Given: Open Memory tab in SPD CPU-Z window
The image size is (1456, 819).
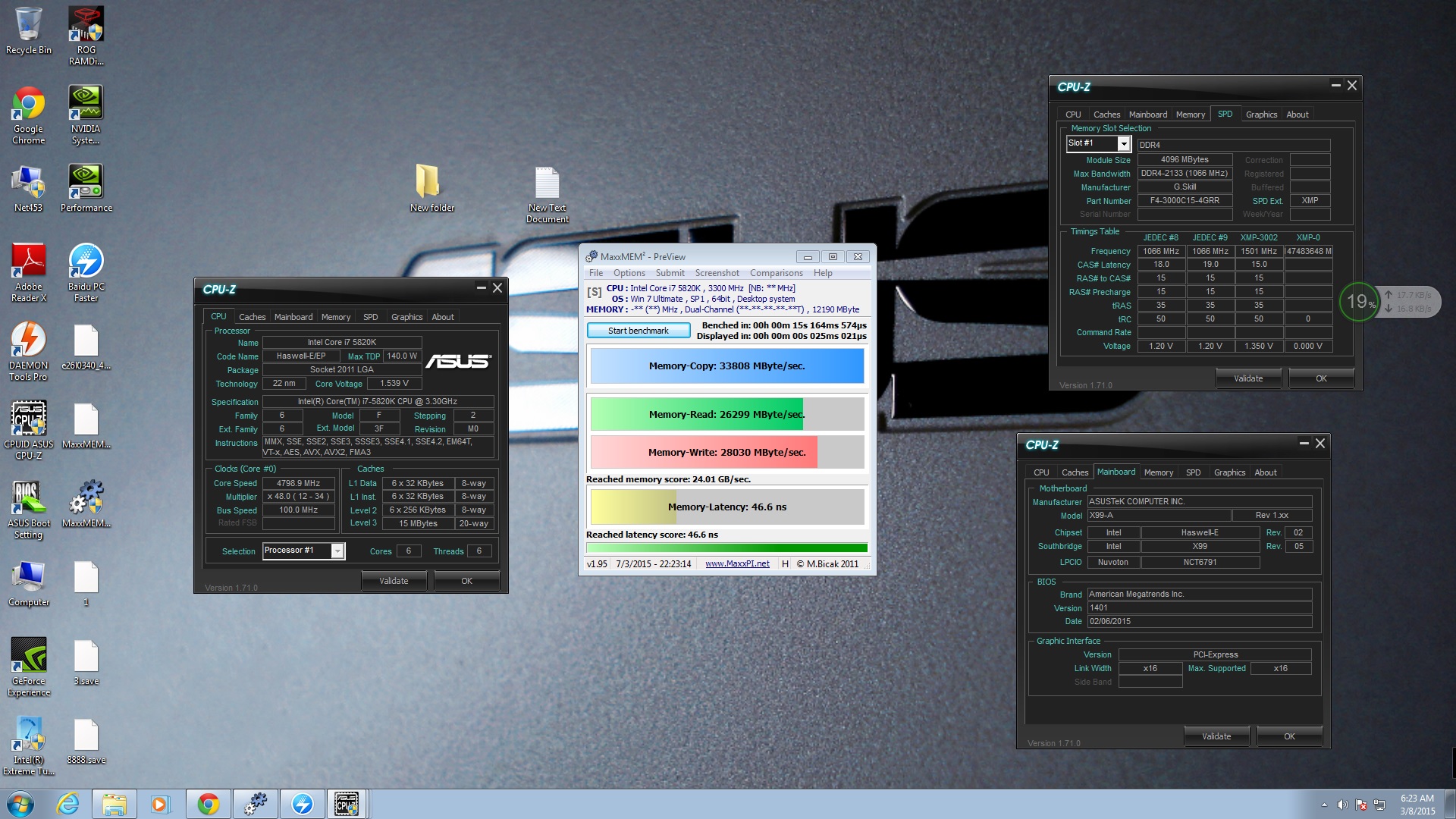Looking at the screenshot, I should [1190, 115].
